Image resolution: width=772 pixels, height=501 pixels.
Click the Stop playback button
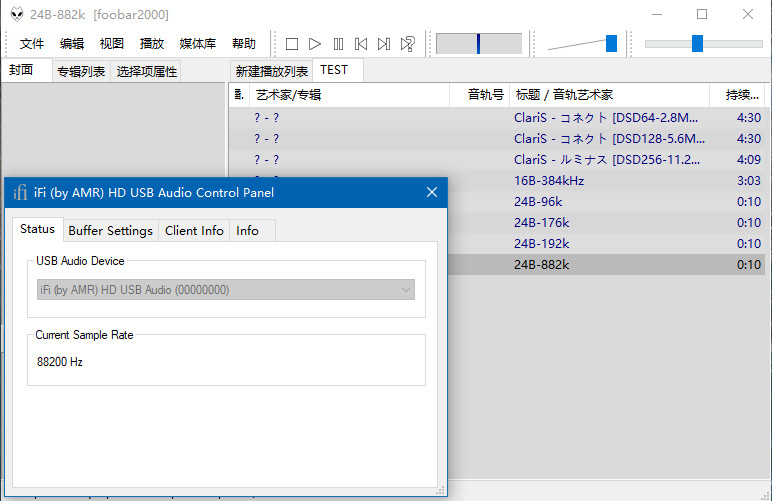coord(292,44)
